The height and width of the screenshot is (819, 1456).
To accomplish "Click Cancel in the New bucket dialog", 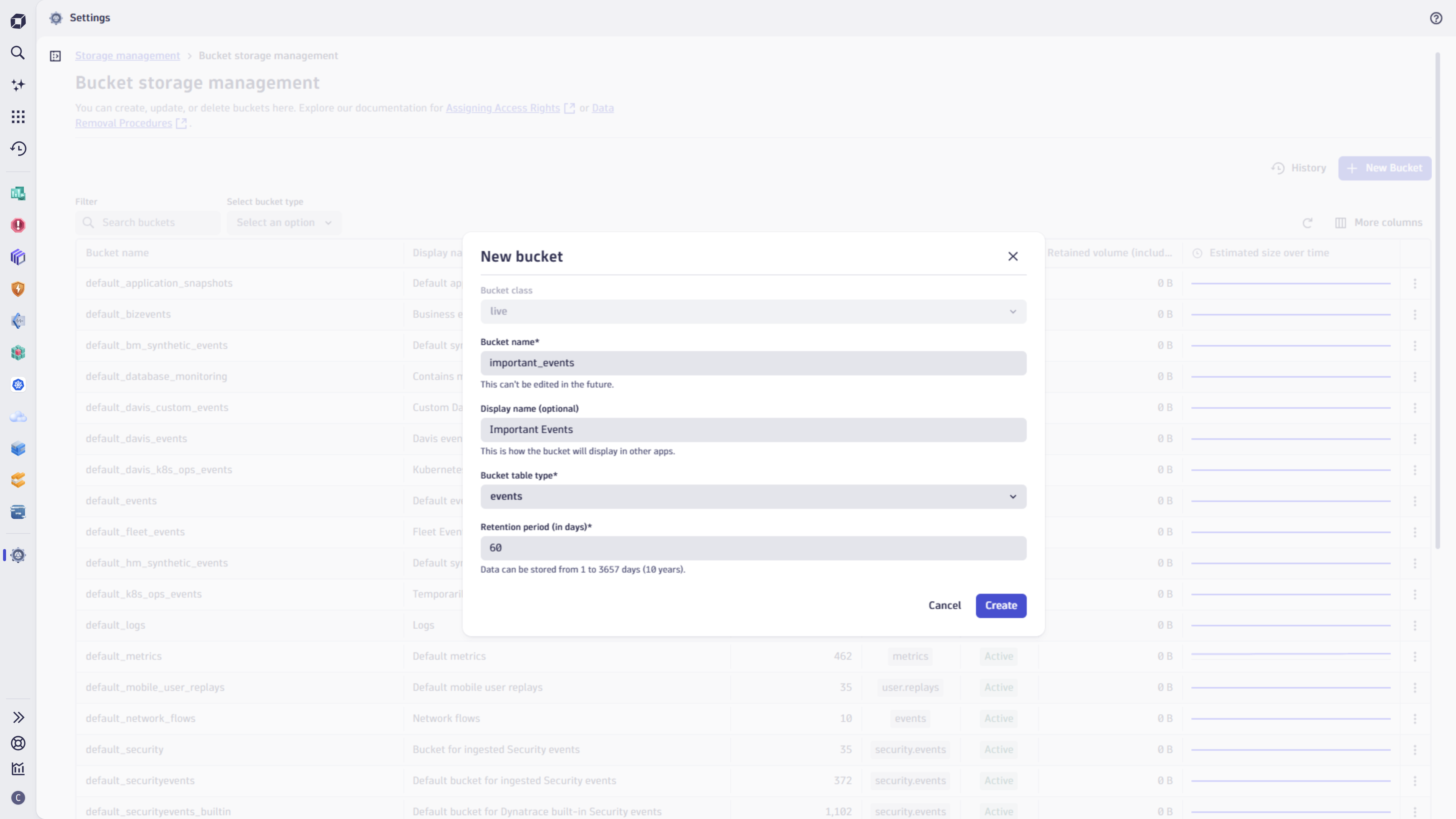I will point(945,606).
